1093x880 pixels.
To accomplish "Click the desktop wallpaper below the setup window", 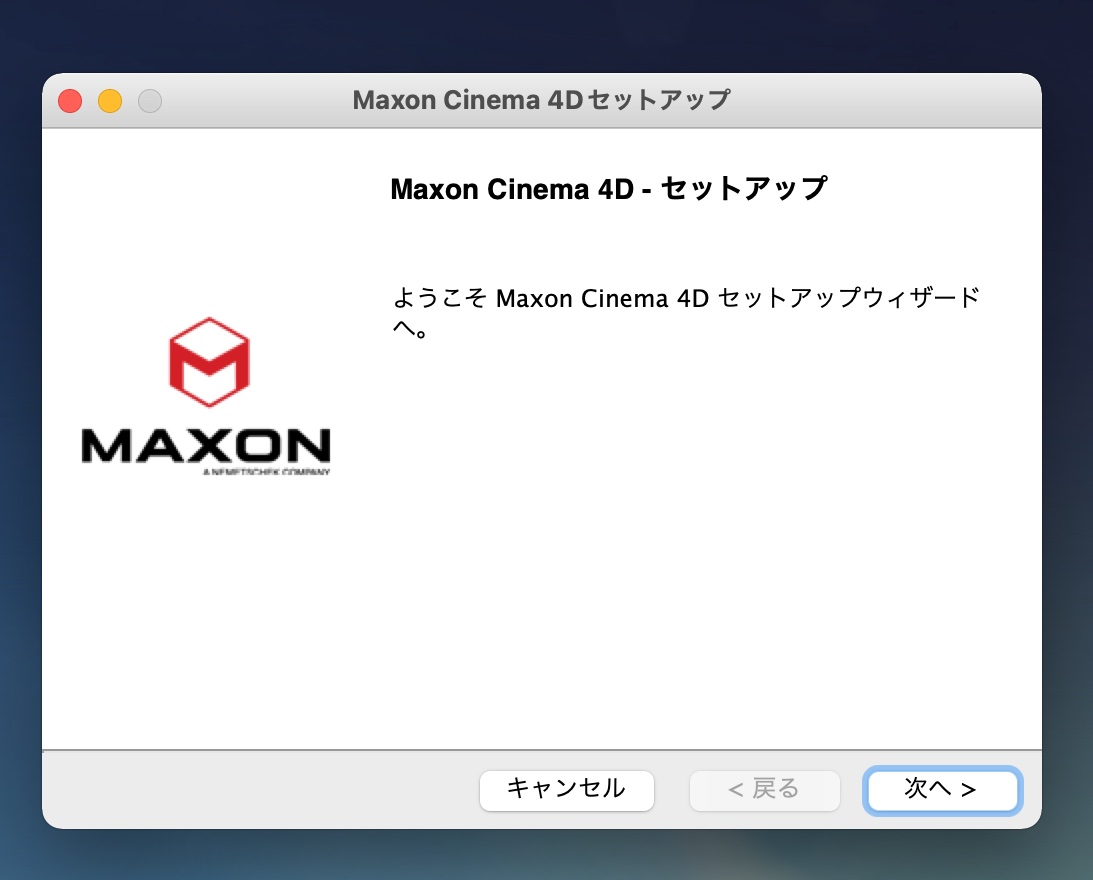I will pyautogui.click(x=544, y=856).
